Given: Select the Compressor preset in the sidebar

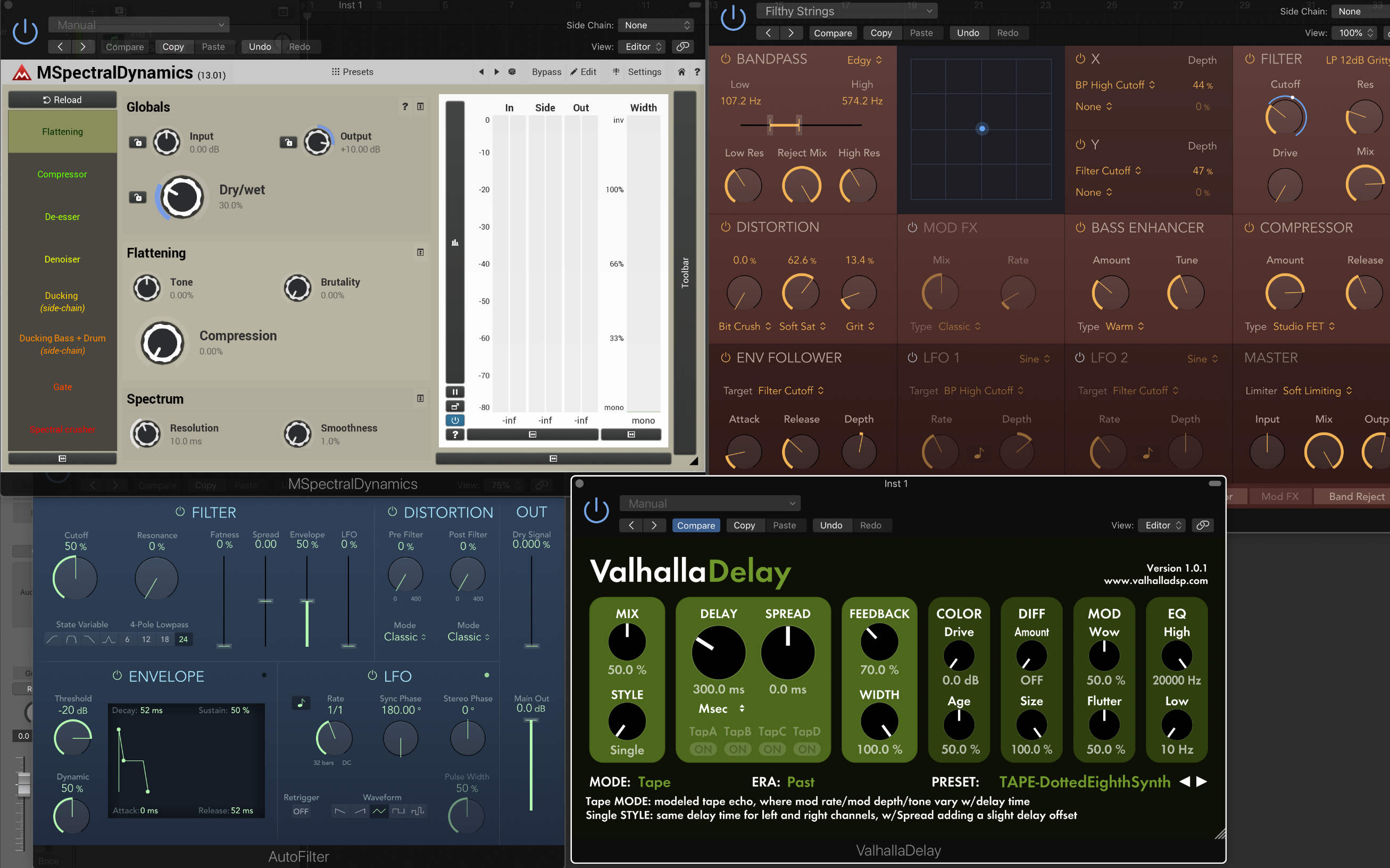Looking at the screenshot, I should tap(62, 174).
